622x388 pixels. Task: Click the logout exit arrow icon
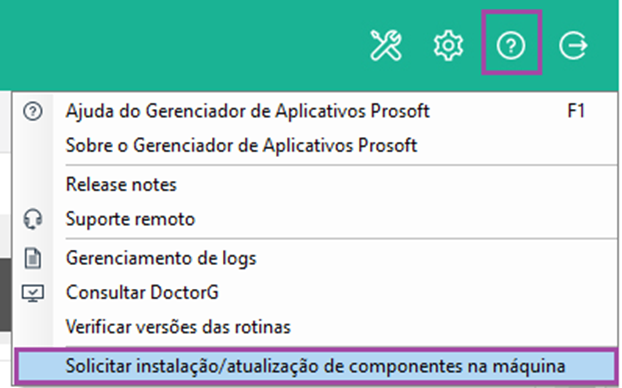[573, 46]
